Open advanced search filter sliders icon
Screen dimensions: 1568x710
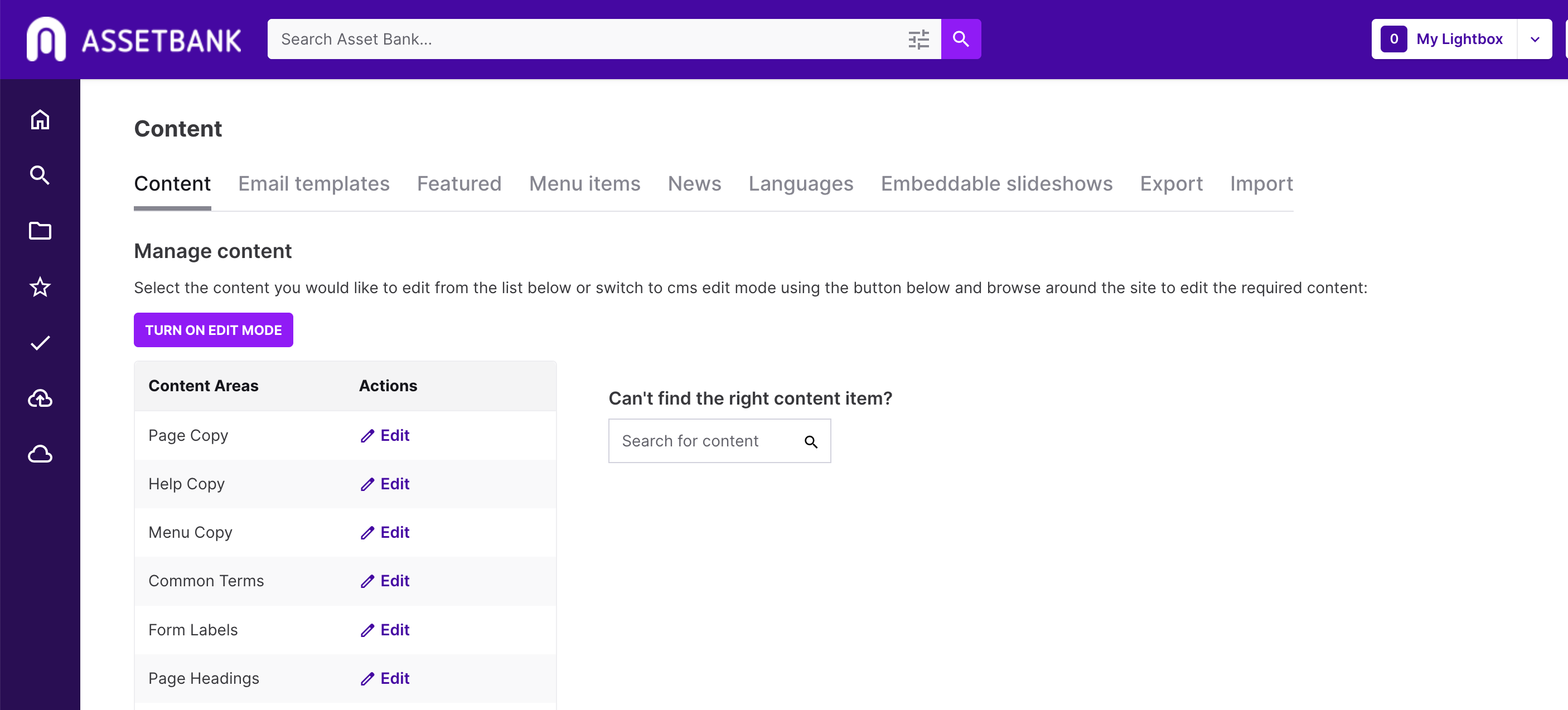click(918, 40)
